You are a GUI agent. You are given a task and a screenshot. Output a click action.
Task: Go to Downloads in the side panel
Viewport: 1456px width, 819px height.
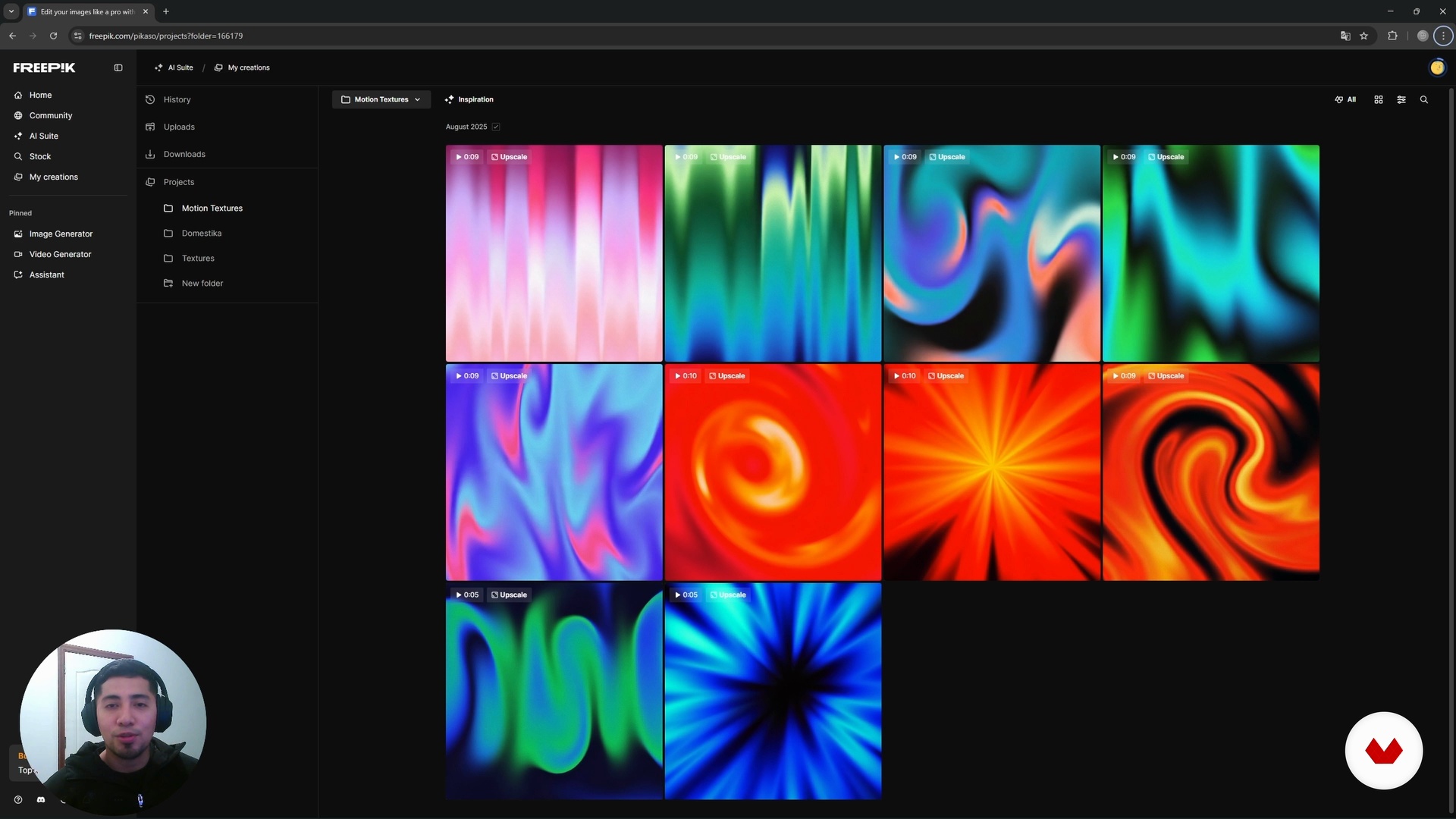pyautogui.click(x=184, y=154)
